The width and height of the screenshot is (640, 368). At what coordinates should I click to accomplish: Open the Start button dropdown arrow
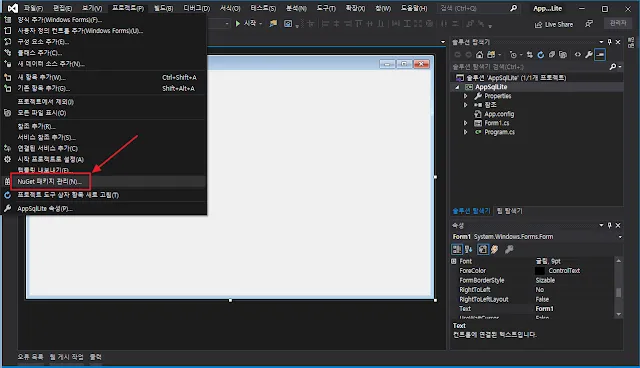pos(260,24)
